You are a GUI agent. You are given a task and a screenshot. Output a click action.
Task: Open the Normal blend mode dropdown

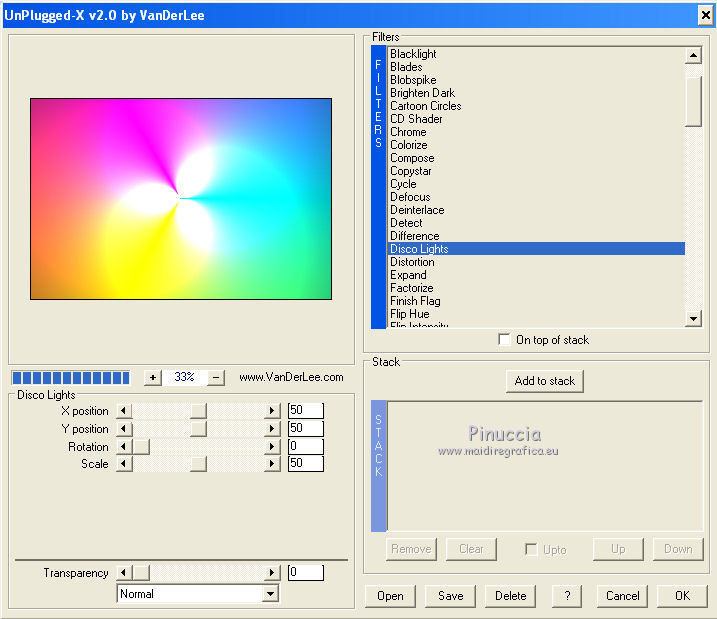tap(269, 594)
